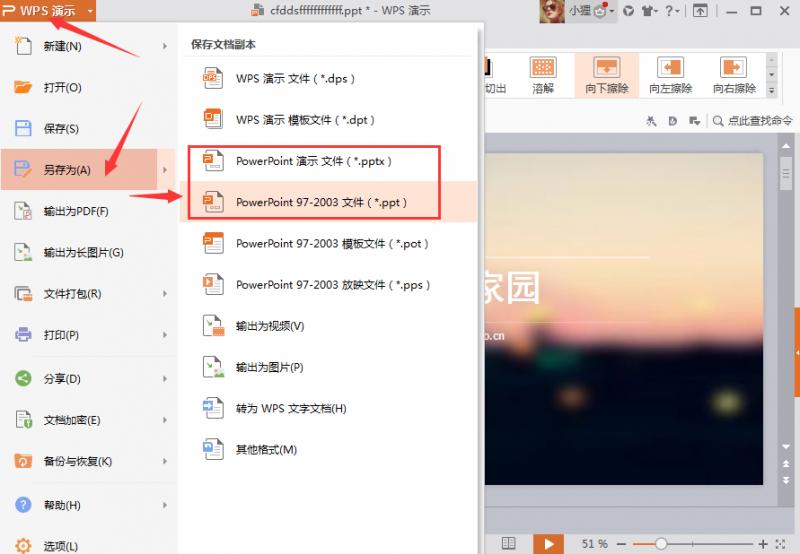Viewport: 800px width, 554px height.
Task: Click the 文档加密 lock document icon
Action: (x=23, y=419)
